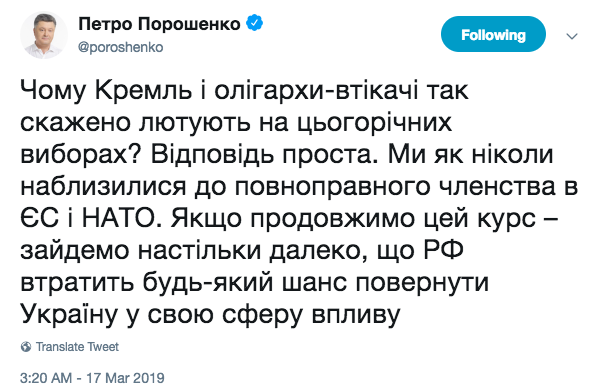Image resolution: width=605 pixels, height=390 pixels.
Task: Click the globe icon beside Translate Tweet
Action: coord(26,347)
